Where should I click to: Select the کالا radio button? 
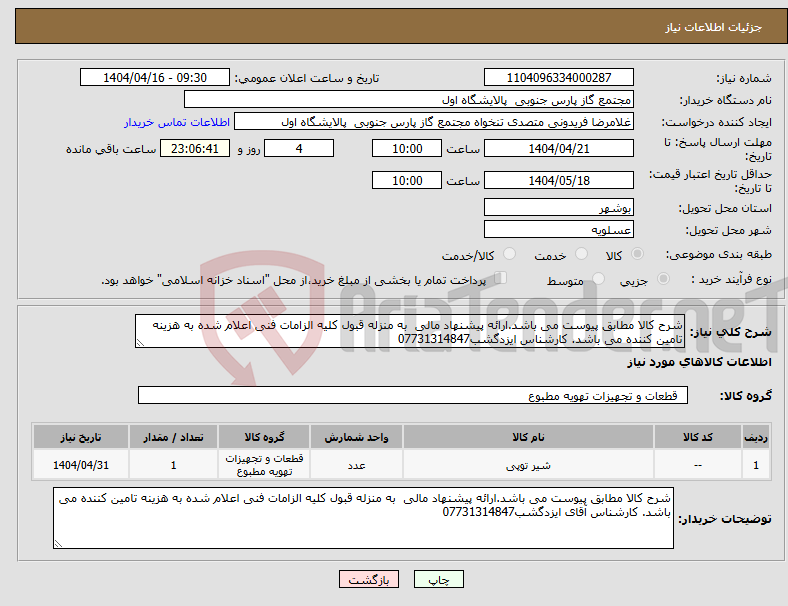tap(637, 254)
